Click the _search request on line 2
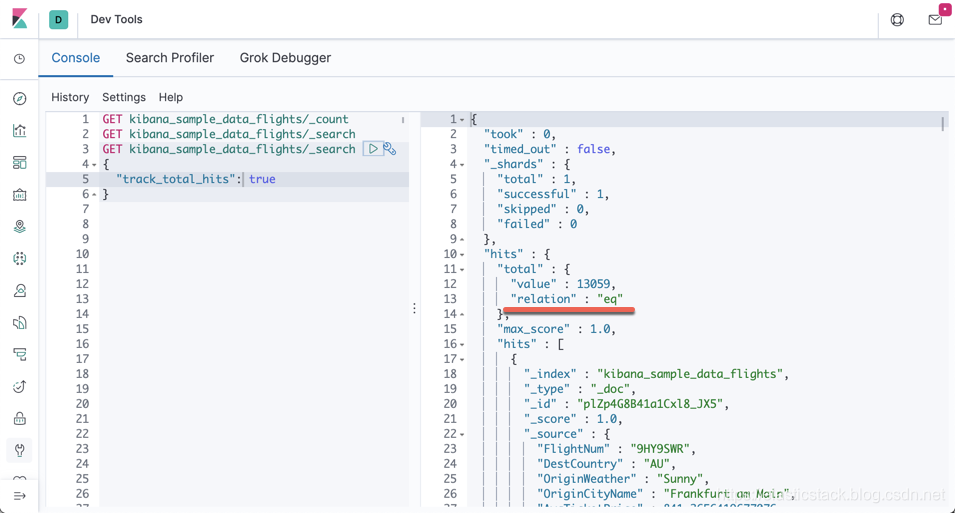The image size is (955, 513). 229,134
